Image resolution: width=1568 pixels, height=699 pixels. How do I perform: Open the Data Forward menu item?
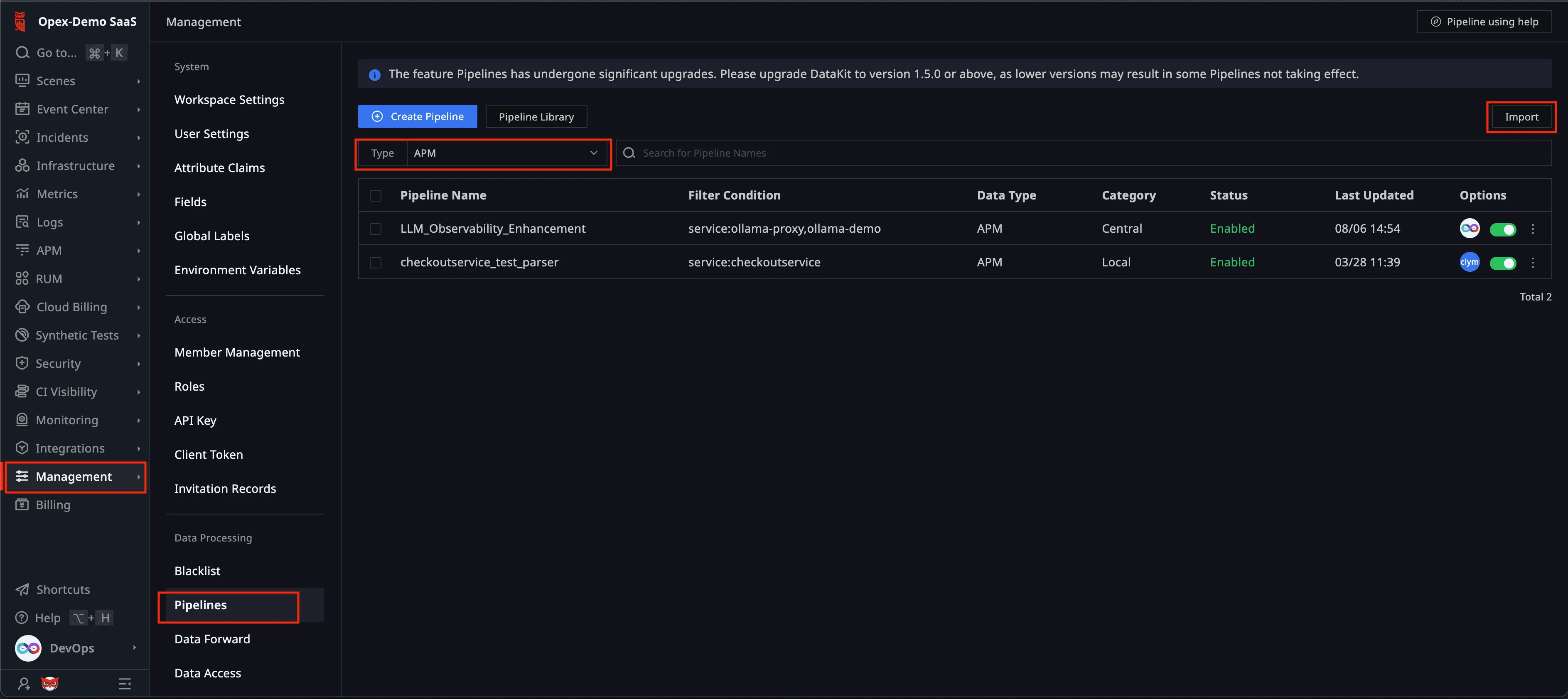pos(212,639)
